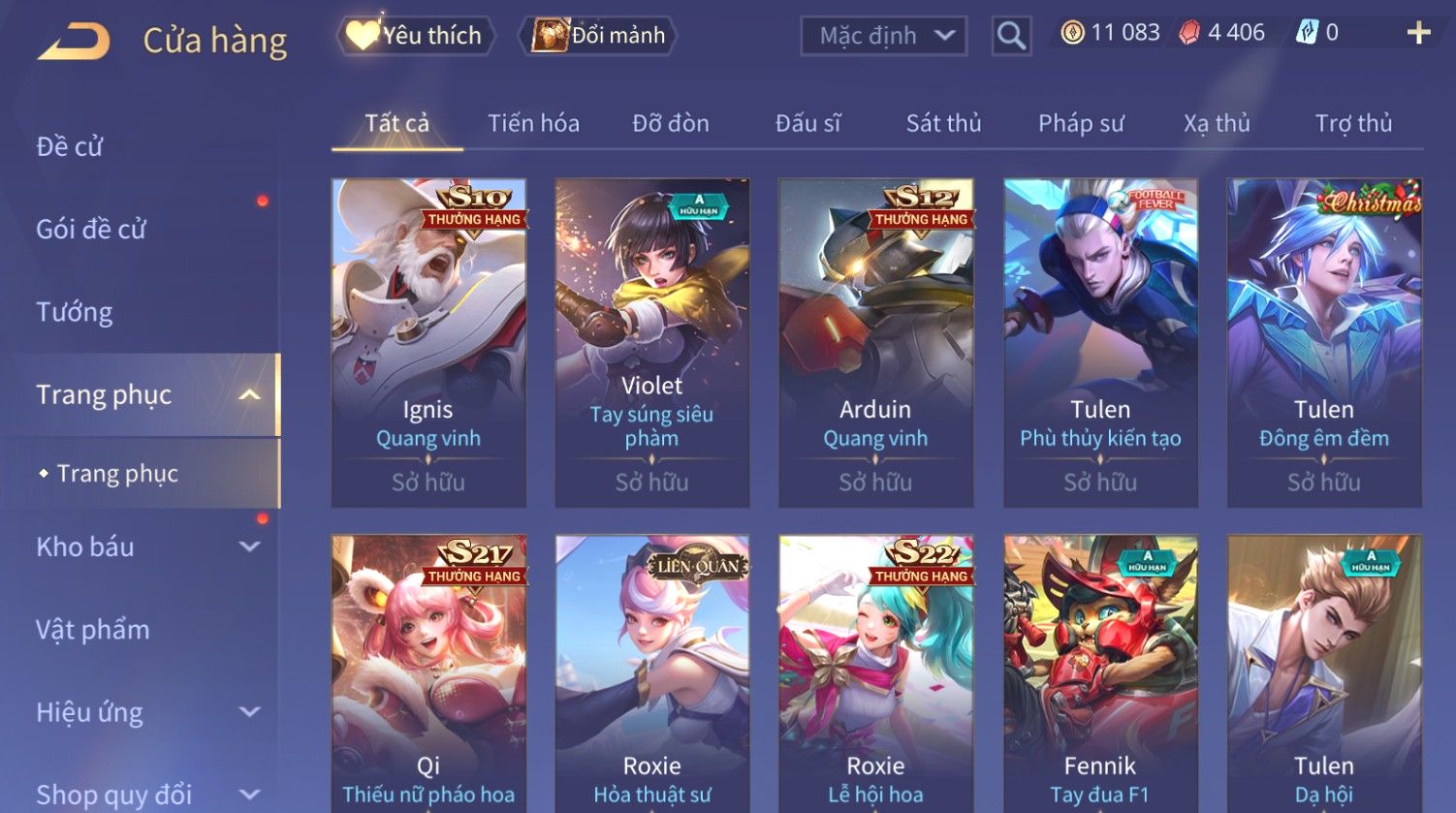Open the Mặc định sort dropdown
Viewport: 1456px width, 813px height.
point(883,36)
